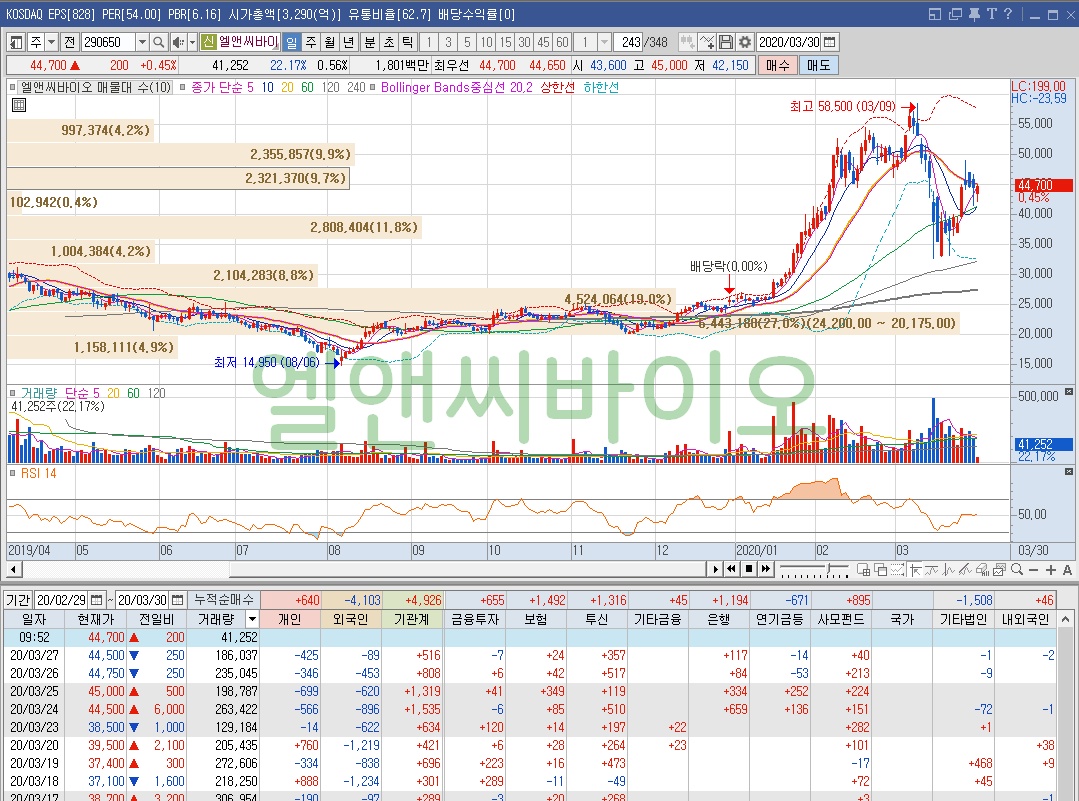
Task: Click the fast-forward replay button
Action: [766, 569]
